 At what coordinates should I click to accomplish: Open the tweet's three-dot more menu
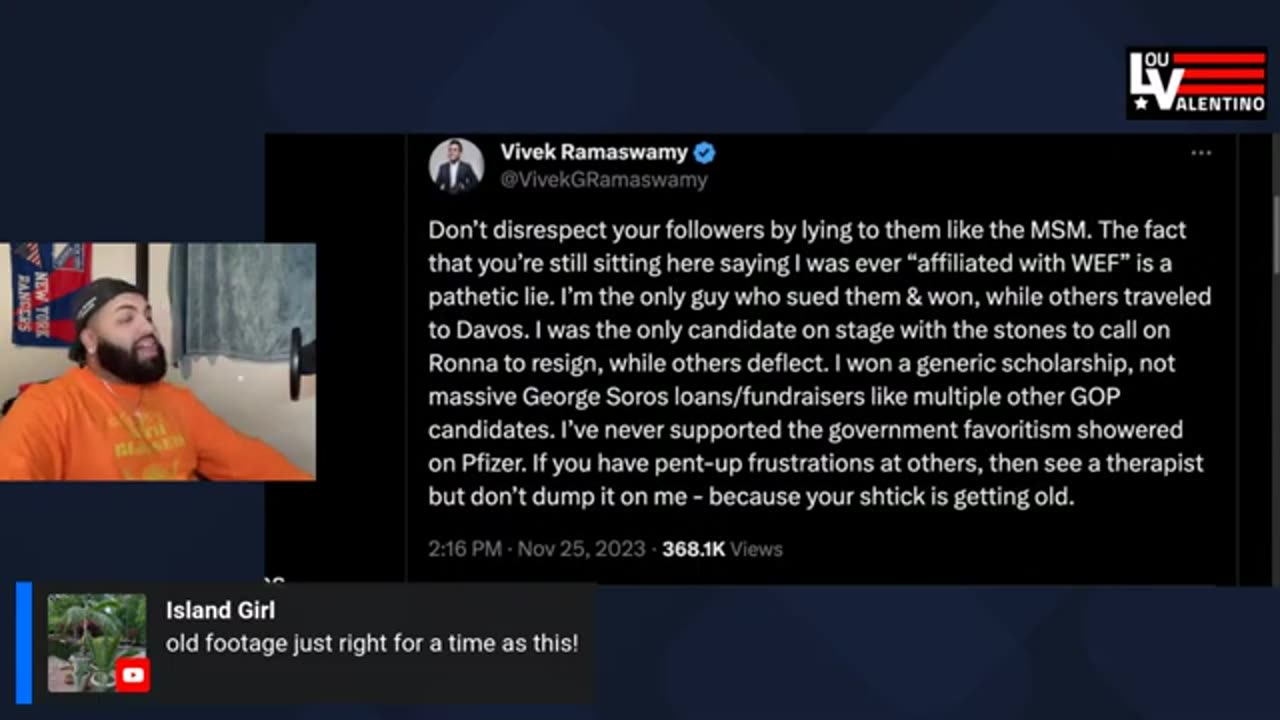1201,153
